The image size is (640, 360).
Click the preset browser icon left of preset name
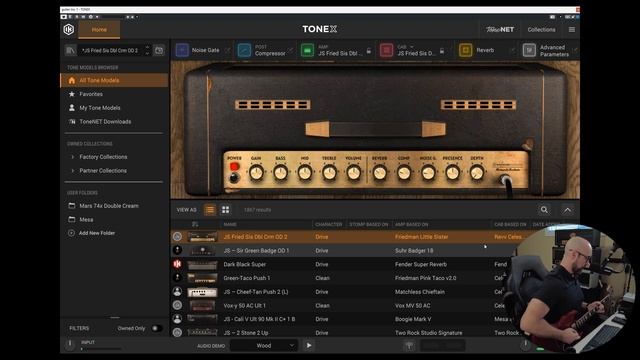(x=70, y=50)
